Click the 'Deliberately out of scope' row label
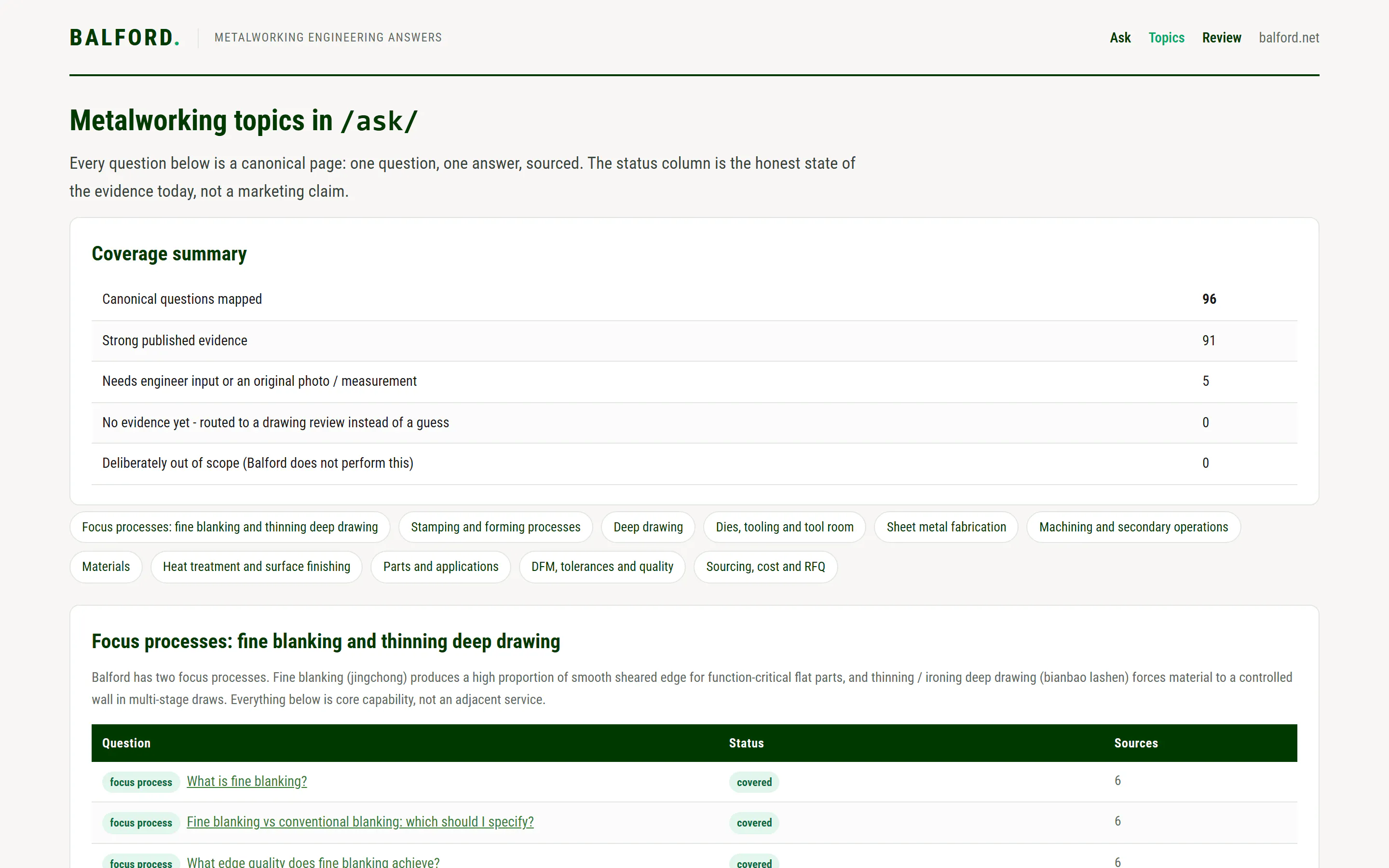The image size is (1389, 868). click(x=258, y=463)
